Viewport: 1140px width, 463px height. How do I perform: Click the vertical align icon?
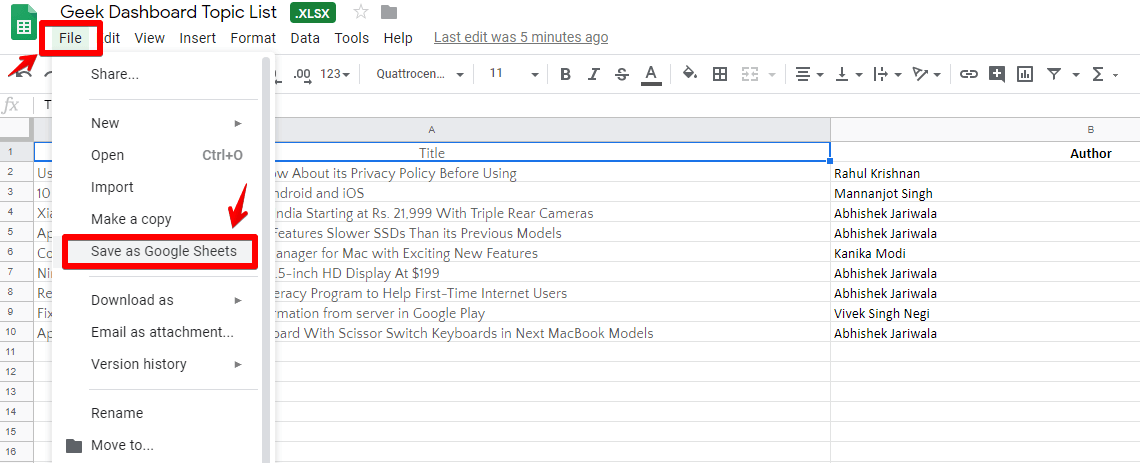coord(843,74)
